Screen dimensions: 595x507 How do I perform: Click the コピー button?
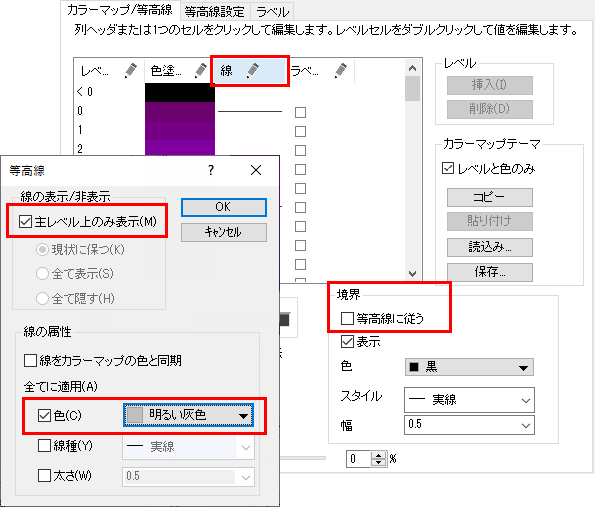click(490, 197)
